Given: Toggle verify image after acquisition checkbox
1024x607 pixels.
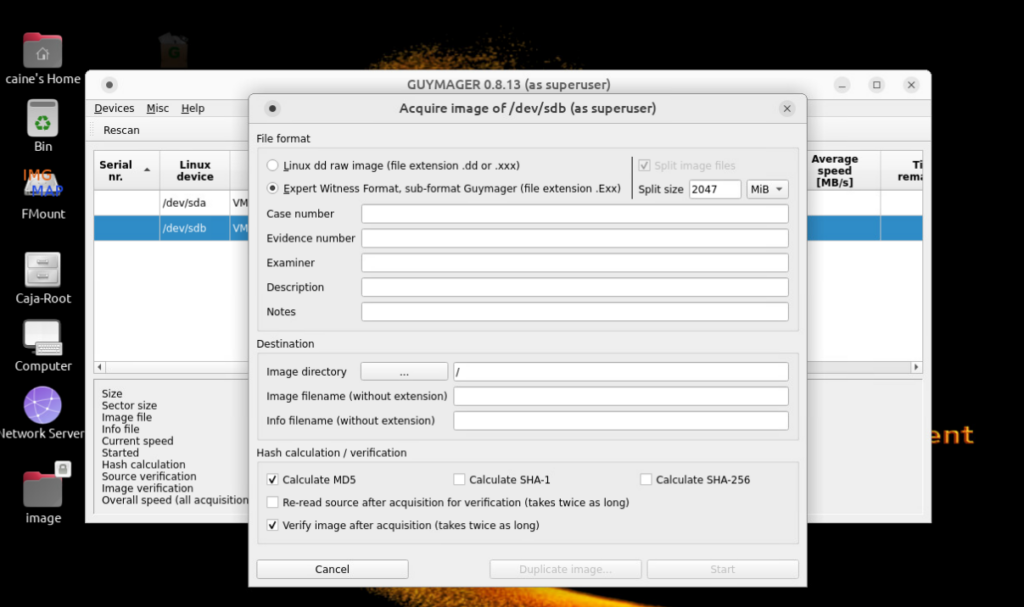Looking at the screenshot, I should click(272, 525).
